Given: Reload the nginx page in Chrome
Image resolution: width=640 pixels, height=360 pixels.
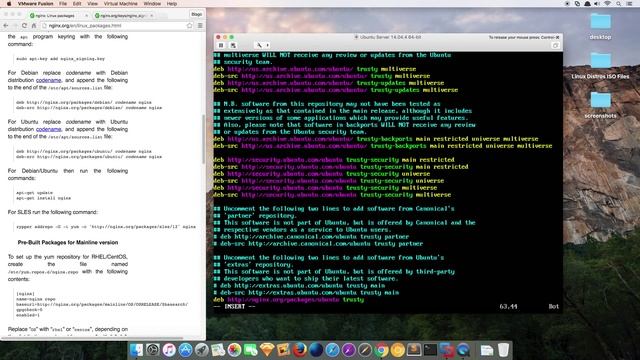Looking at the screenshot, I should tap(24, 25).
